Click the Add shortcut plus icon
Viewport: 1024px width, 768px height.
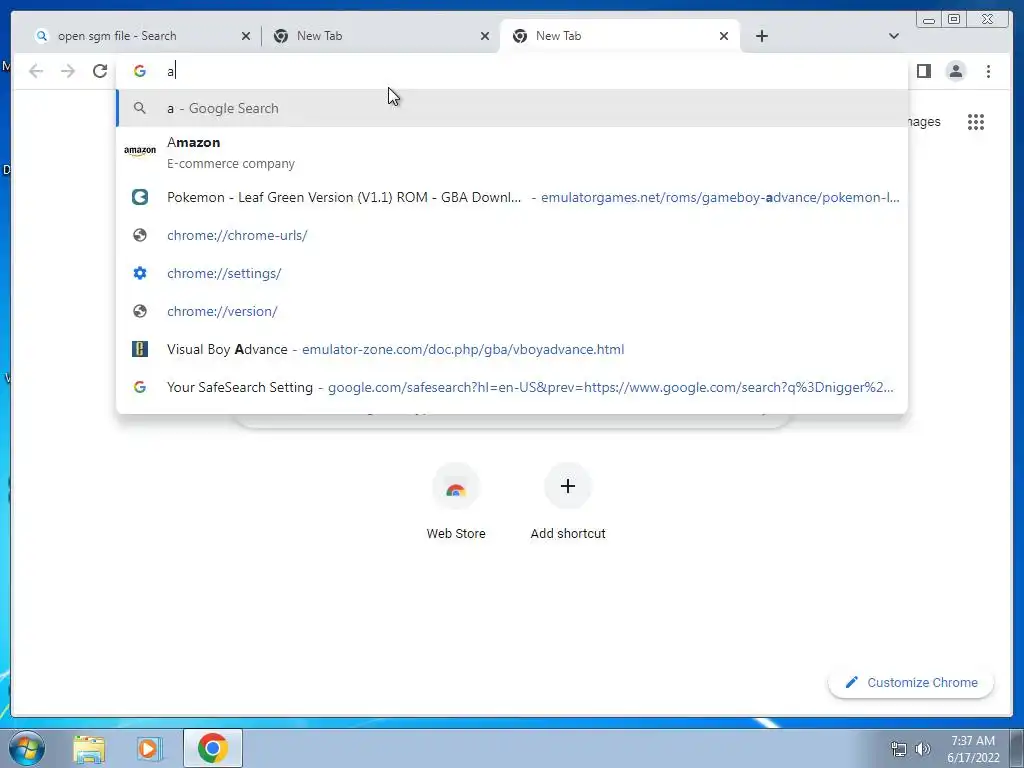(x=568, y=486)
